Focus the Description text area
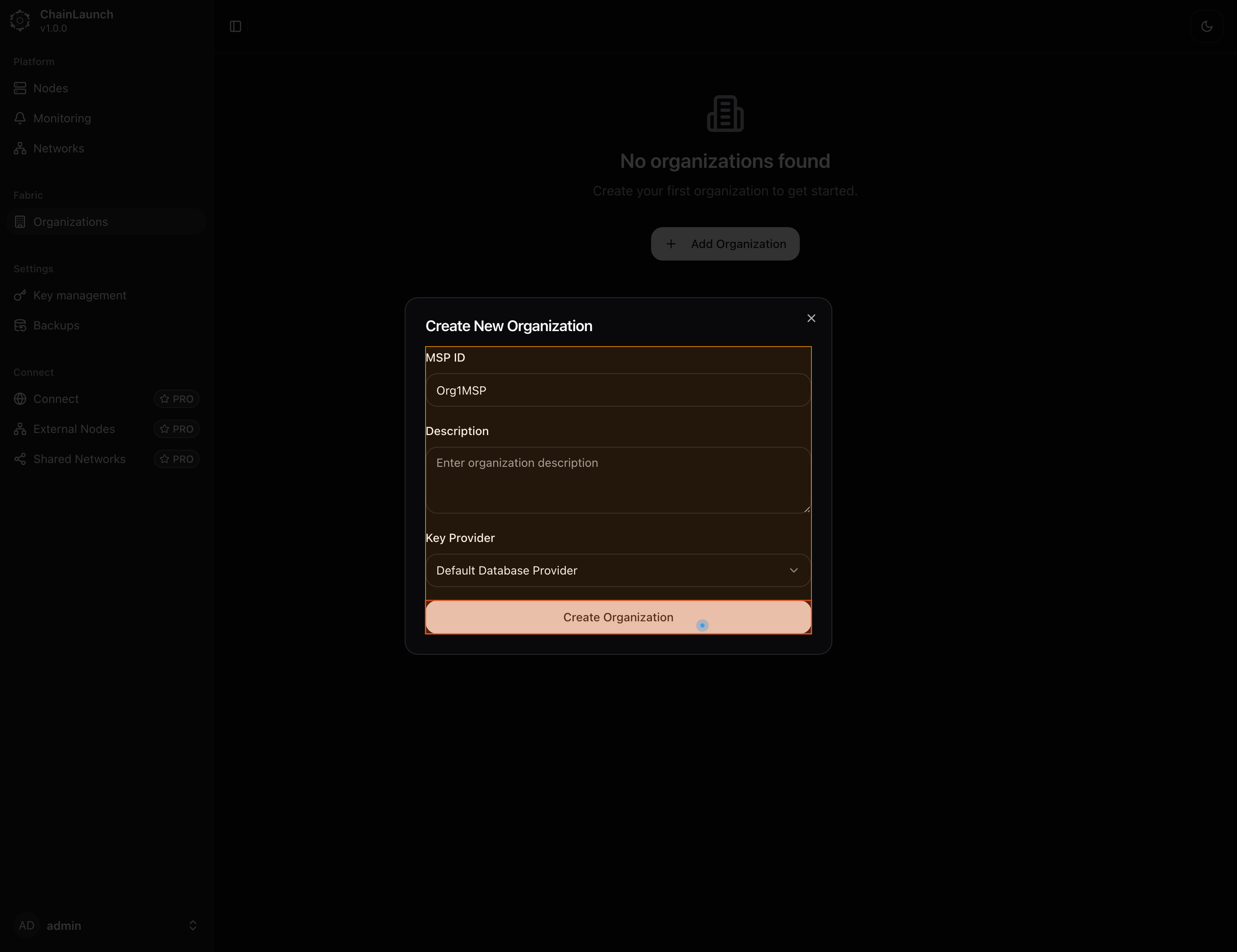Image resolution: width=1237 pixels, height=952 pixels. pyautogui.click(x=617, y=480)
